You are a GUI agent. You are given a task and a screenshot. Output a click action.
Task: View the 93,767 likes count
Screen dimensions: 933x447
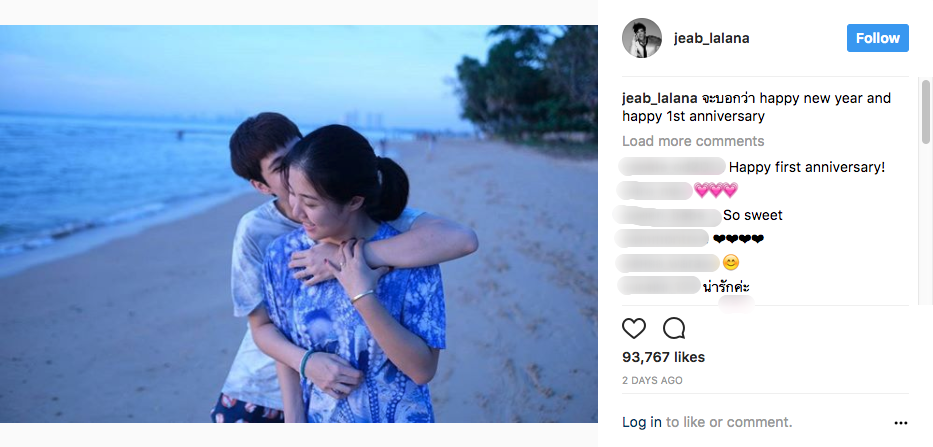pos(663,357)
